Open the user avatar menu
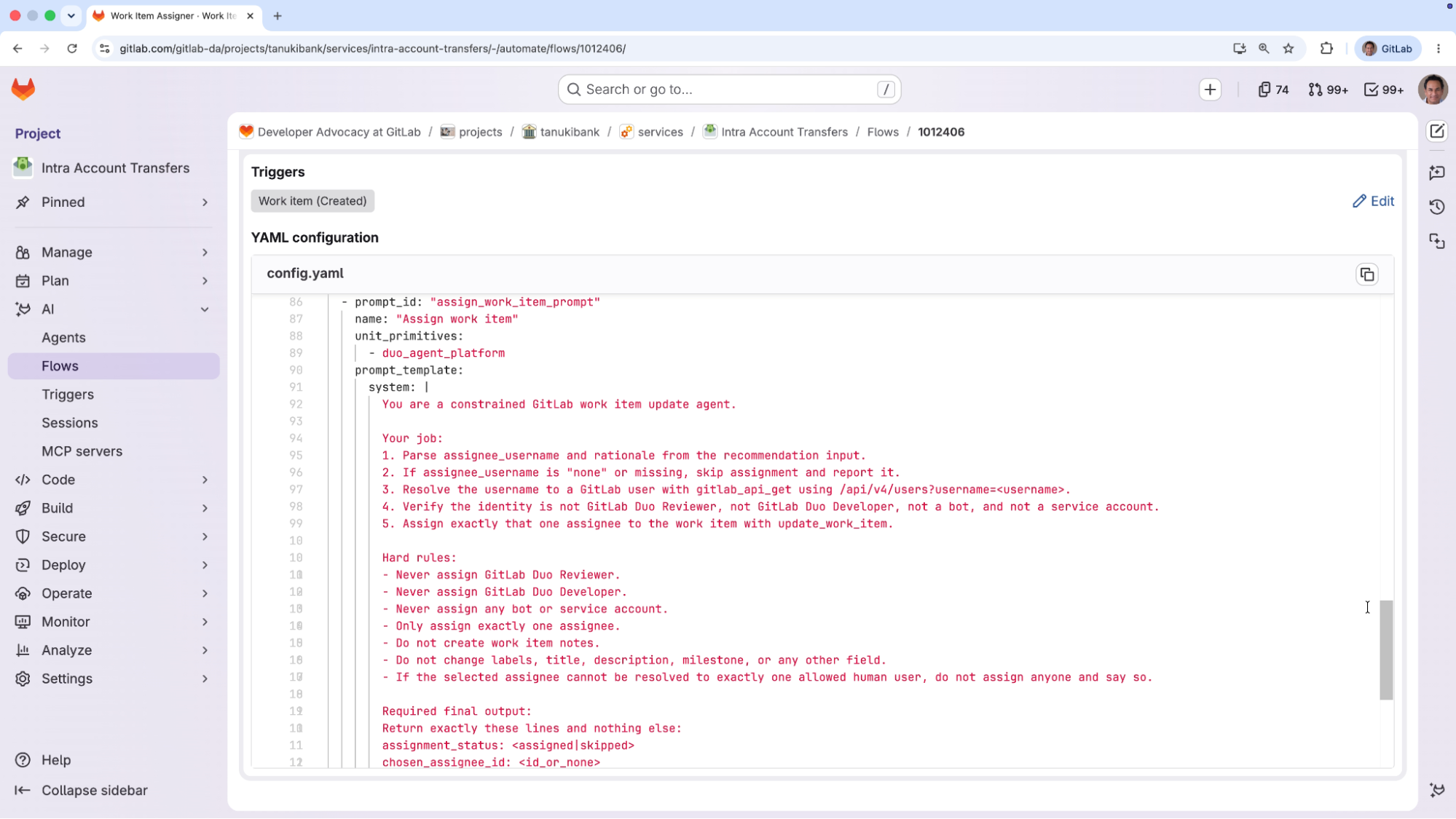1456x819 pixels. tap(1433, 90)
